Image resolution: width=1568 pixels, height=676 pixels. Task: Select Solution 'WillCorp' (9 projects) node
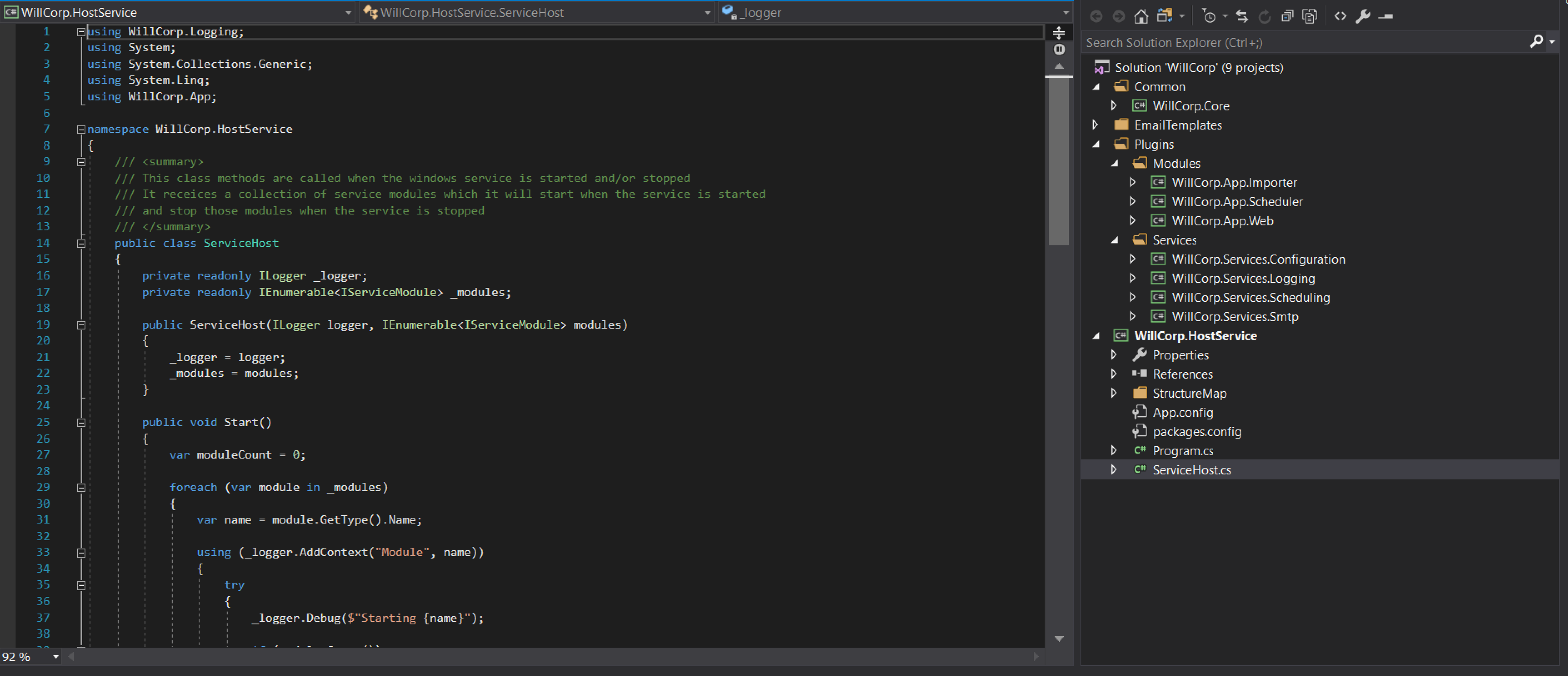pyautogui.click(x=1198, y=67)
